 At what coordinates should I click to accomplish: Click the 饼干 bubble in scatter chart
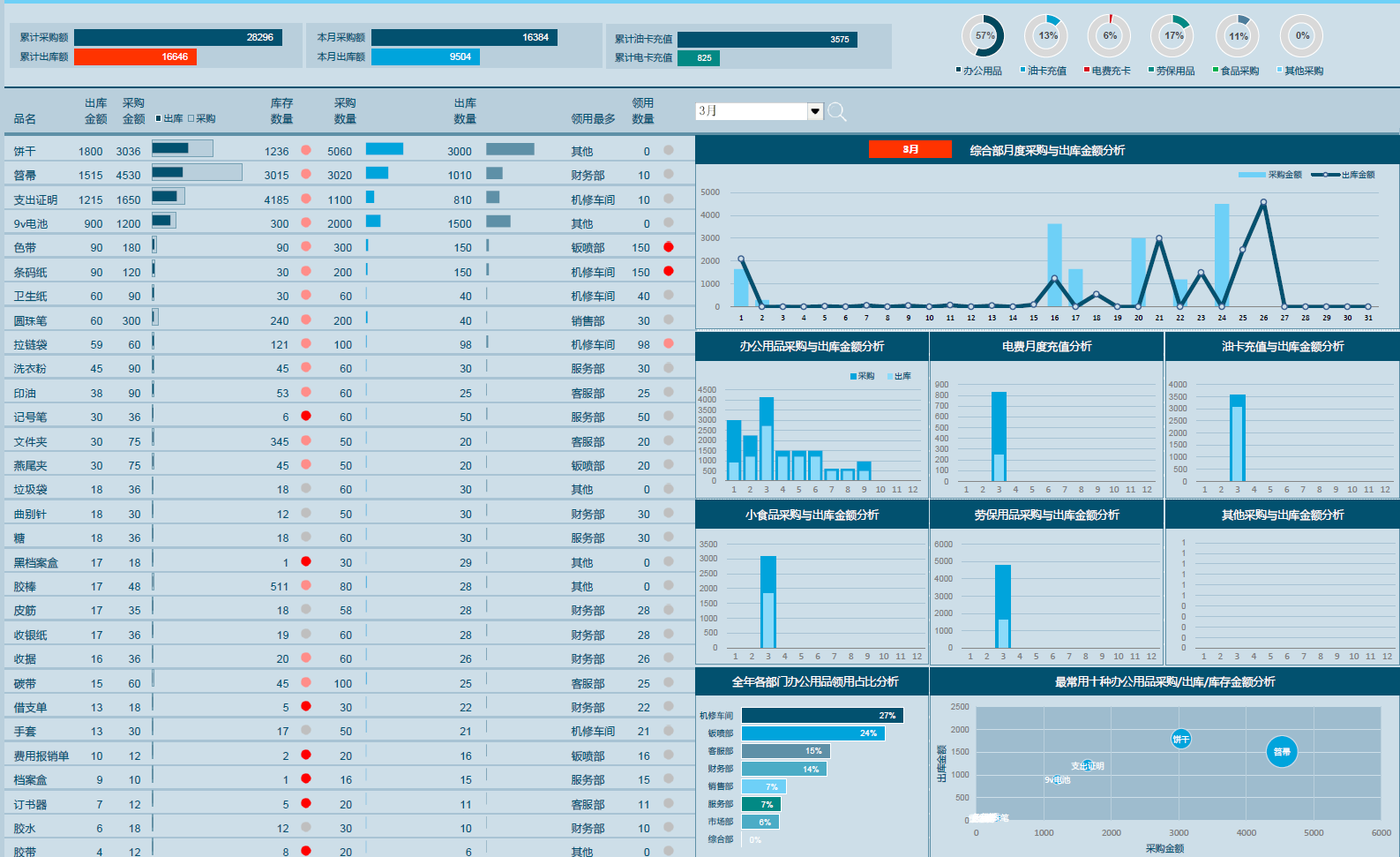click(1180, 740)
